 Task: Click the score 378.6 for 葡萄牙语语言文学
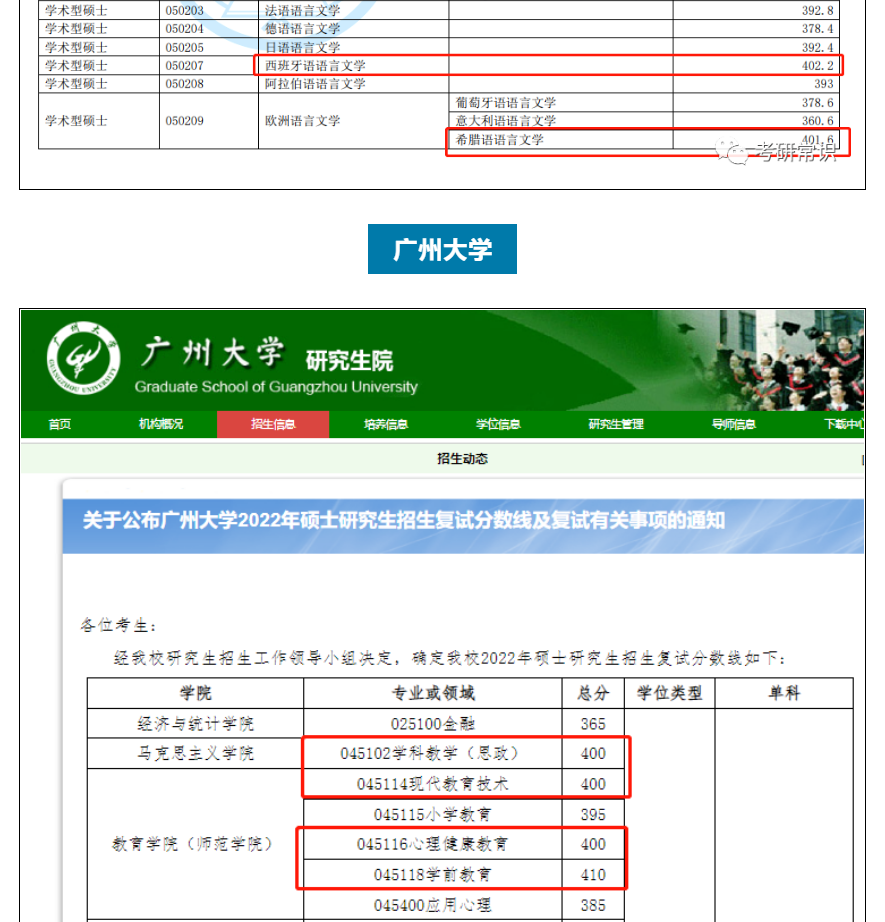click(818, 103)
